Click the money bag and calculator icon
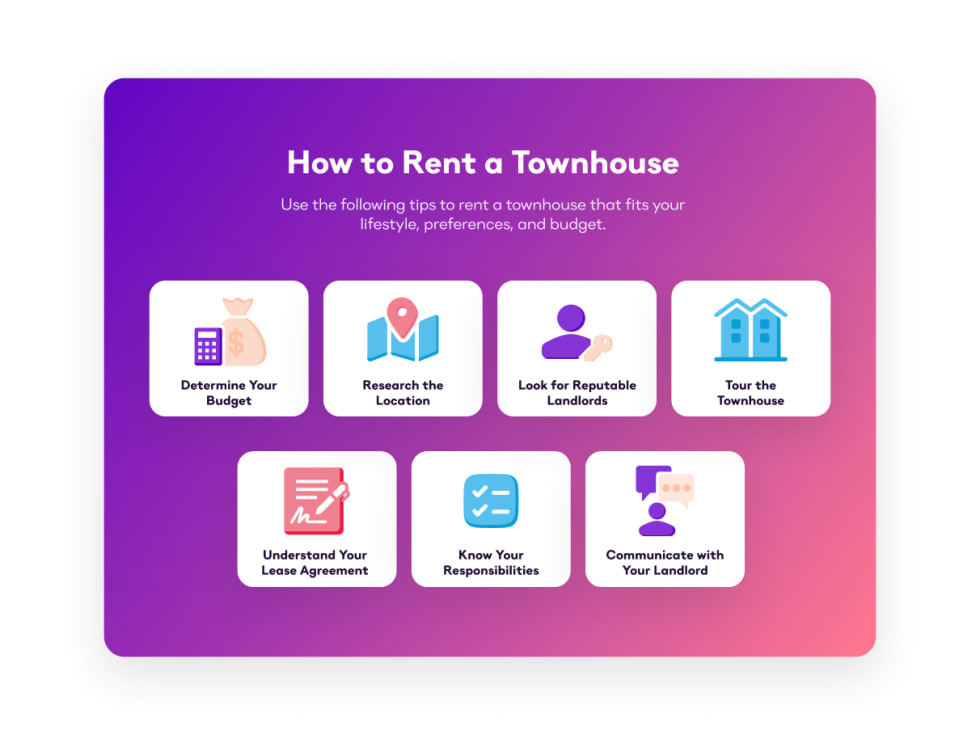980x735 pixels. coord(230,332)
